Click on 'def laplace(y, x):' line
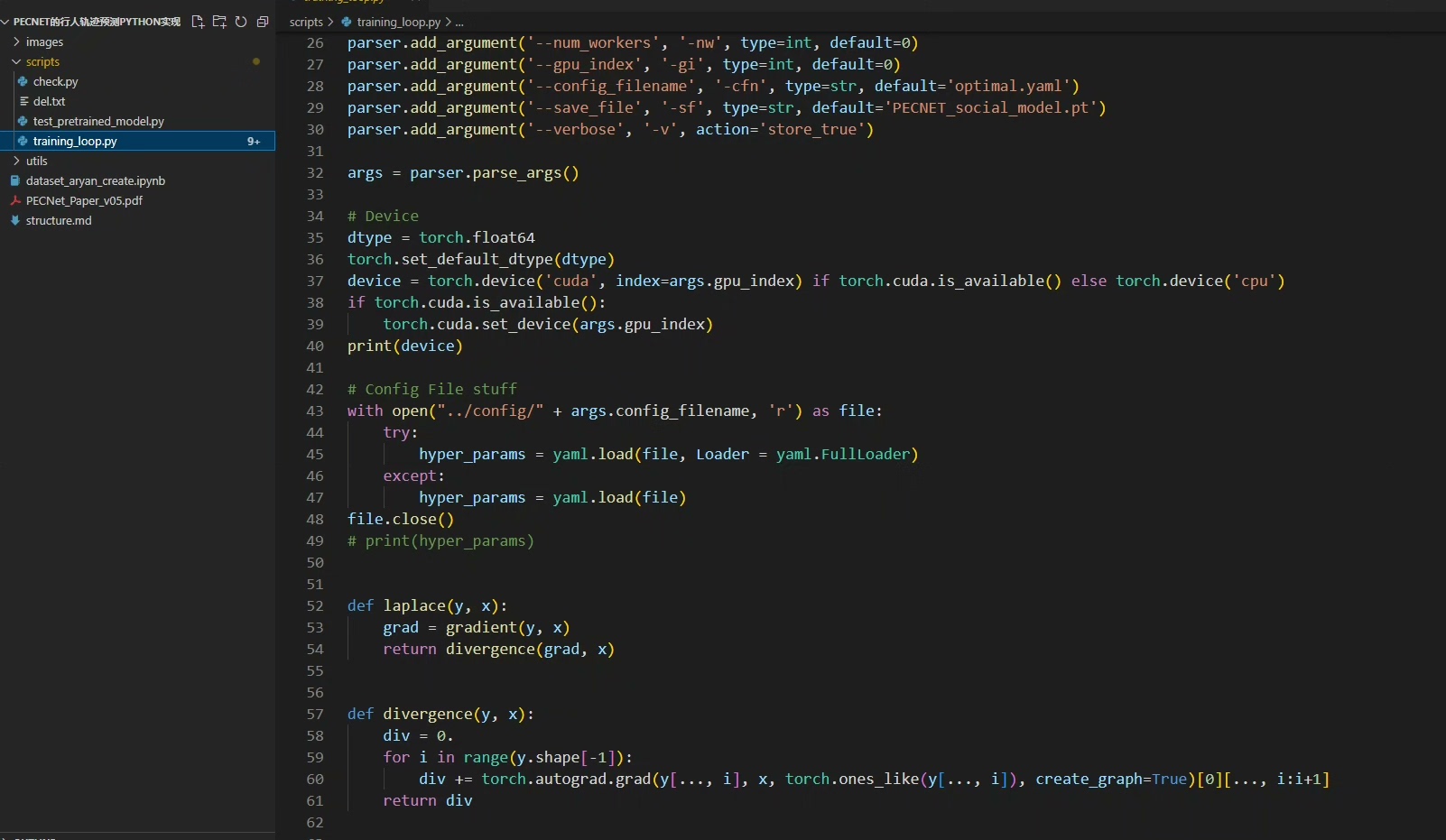 point(427,605)
